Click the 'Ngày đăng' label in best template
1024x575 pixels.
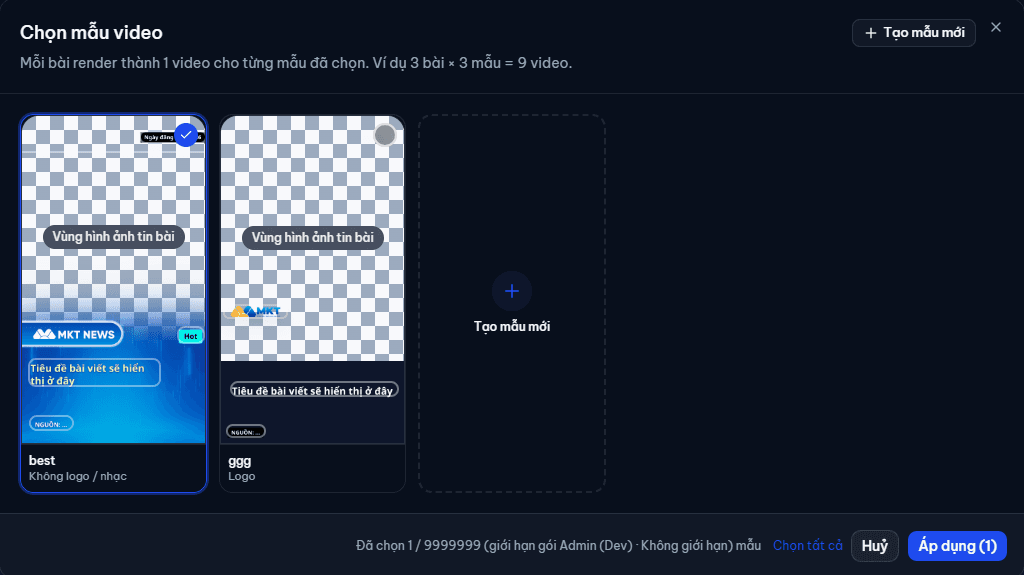pos(158,137)
